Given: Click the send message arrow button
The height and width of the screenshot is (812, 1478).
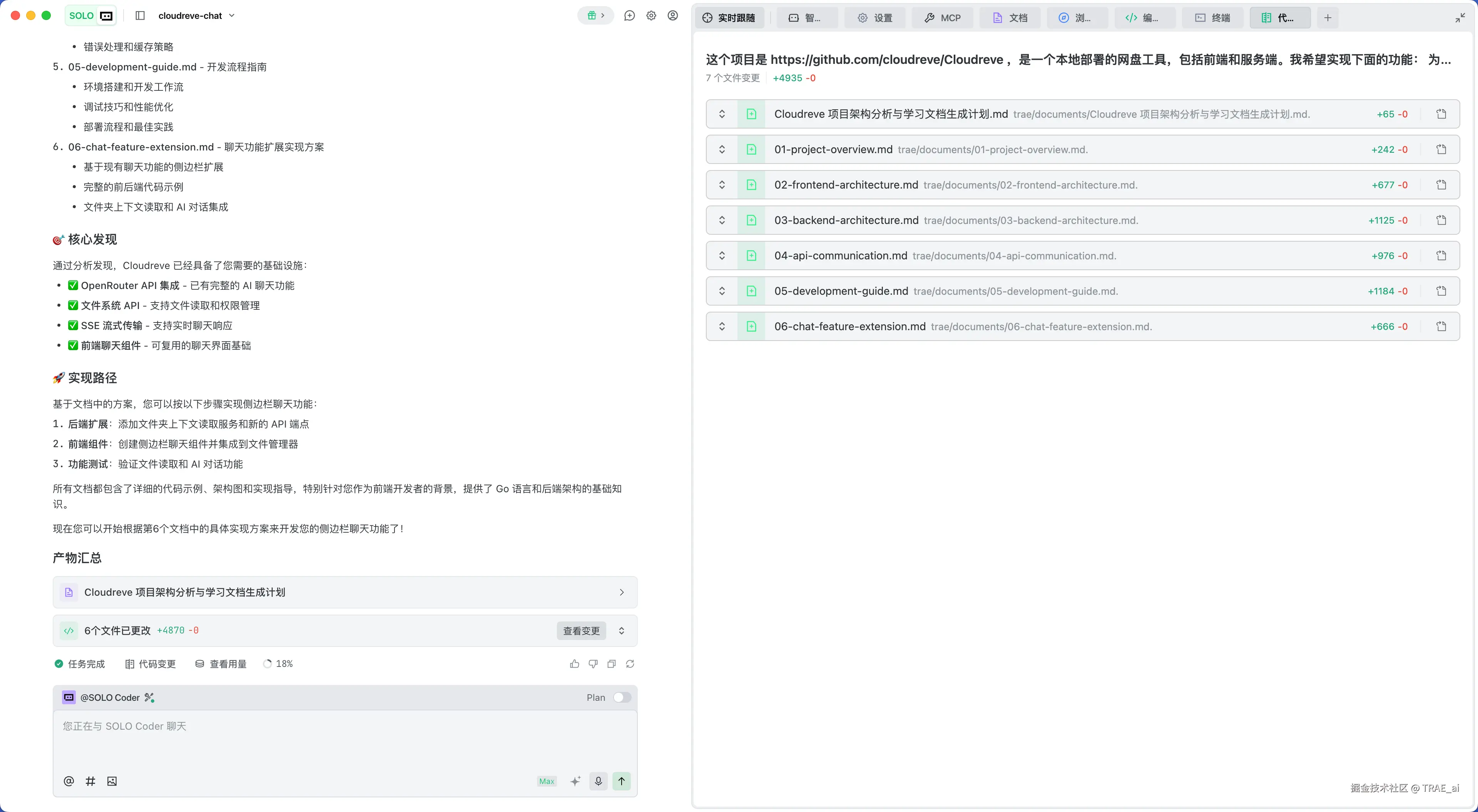Looking at the screenshot, I should 621,781.
